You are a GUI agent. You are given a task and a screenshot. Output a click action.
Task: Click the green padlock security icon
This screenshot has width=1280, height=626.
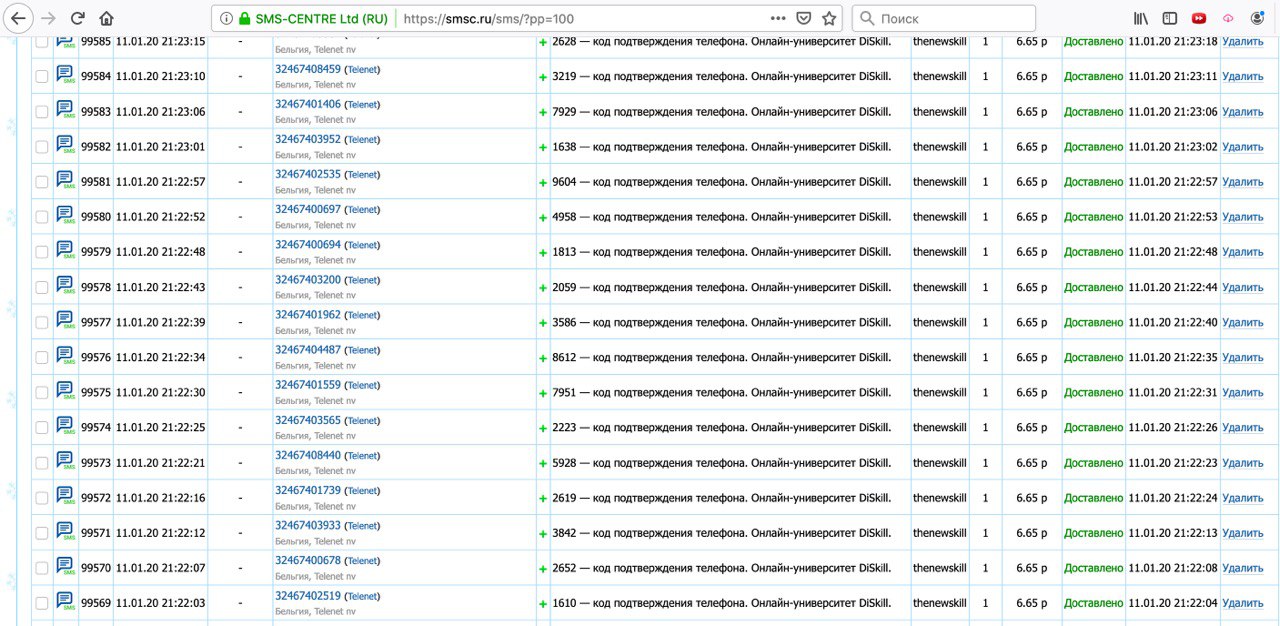tap(244, 18)
